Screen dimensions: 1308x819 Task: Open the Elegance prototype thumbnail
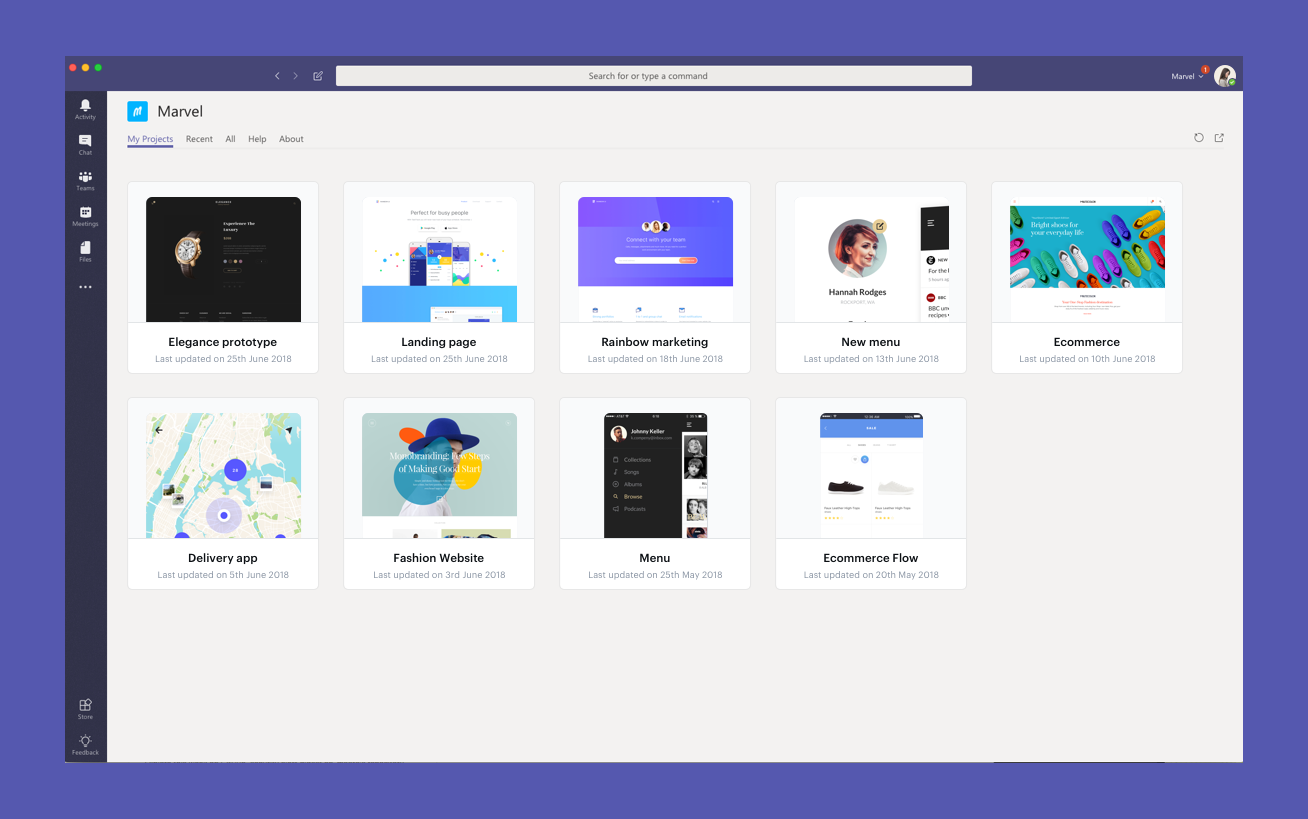[223, 259]
